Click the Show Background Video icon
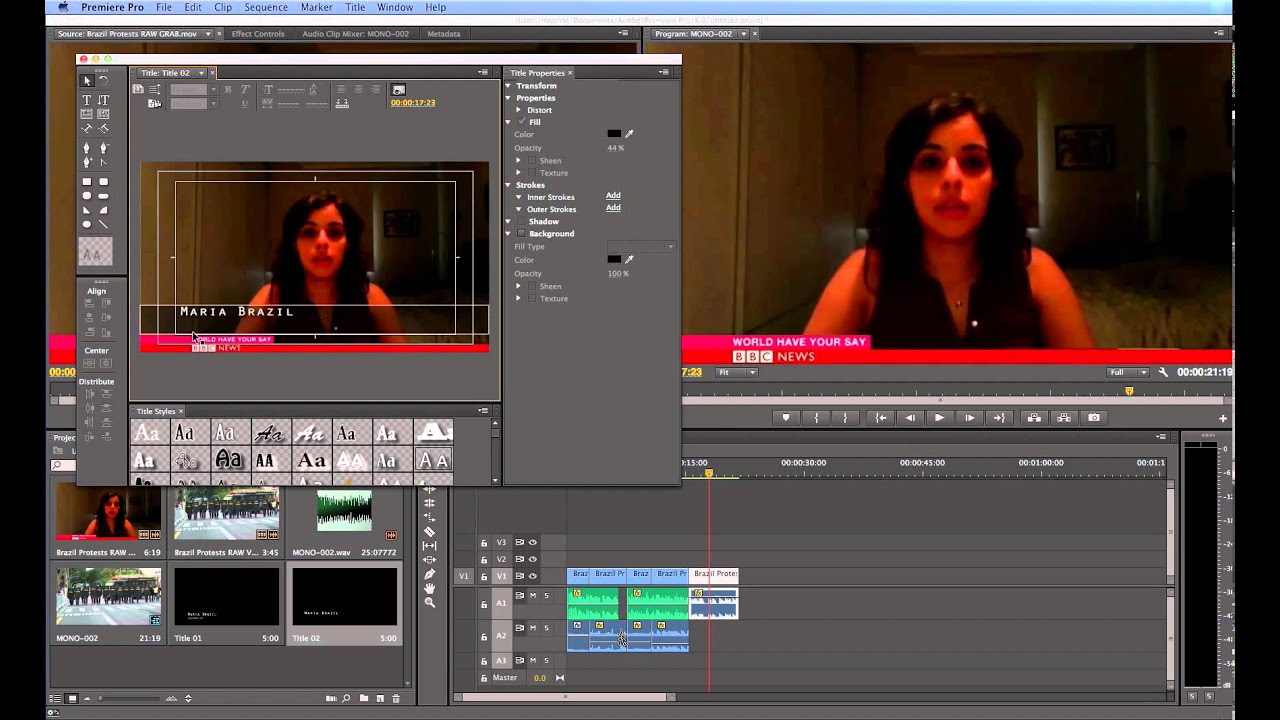Viewport: 1280px width, 720px height. pyautogui.click(x=398, y=90)
